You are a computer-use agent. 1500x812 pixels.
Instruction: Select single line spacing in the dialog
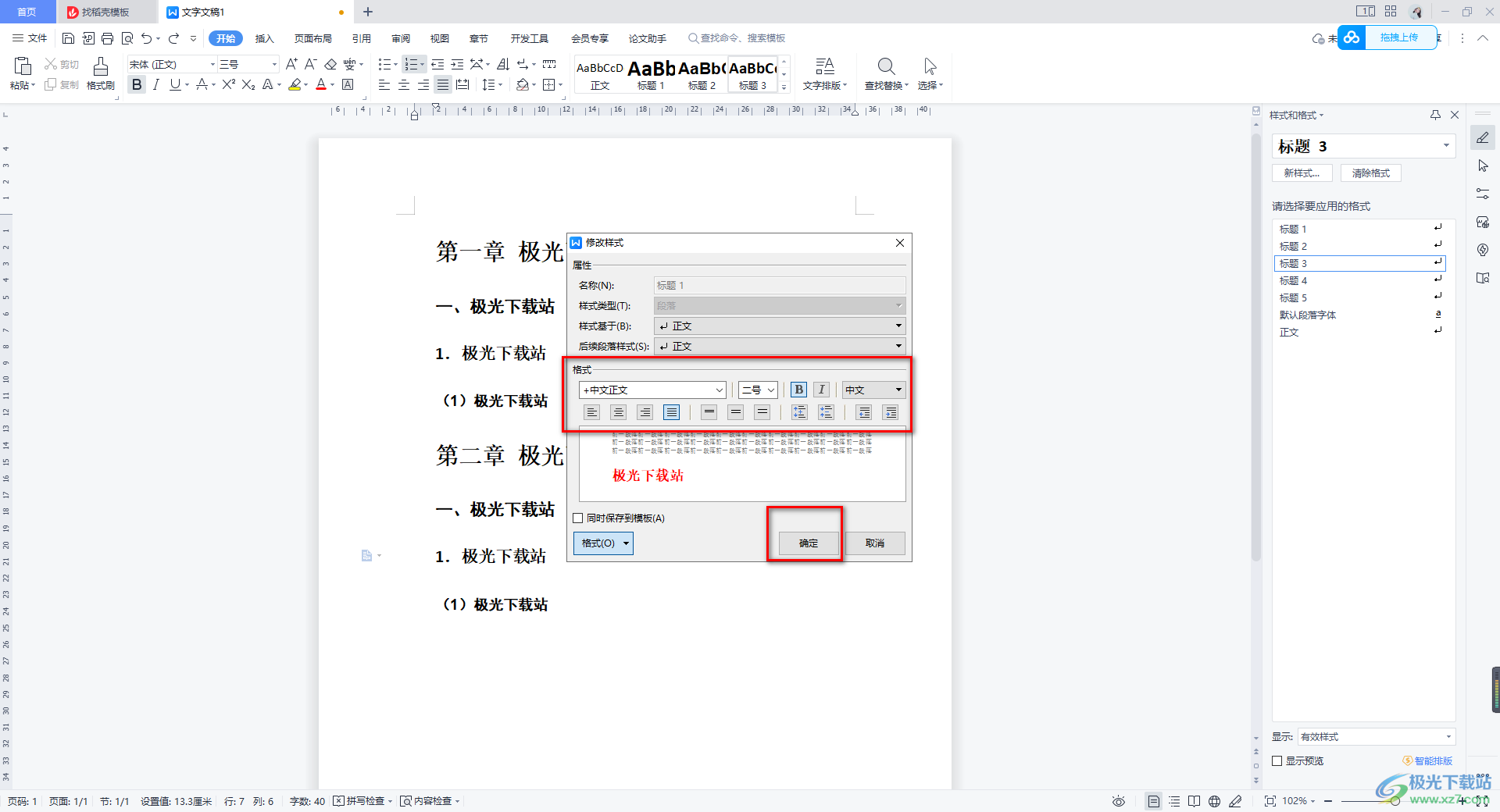(x=709, y=412)
